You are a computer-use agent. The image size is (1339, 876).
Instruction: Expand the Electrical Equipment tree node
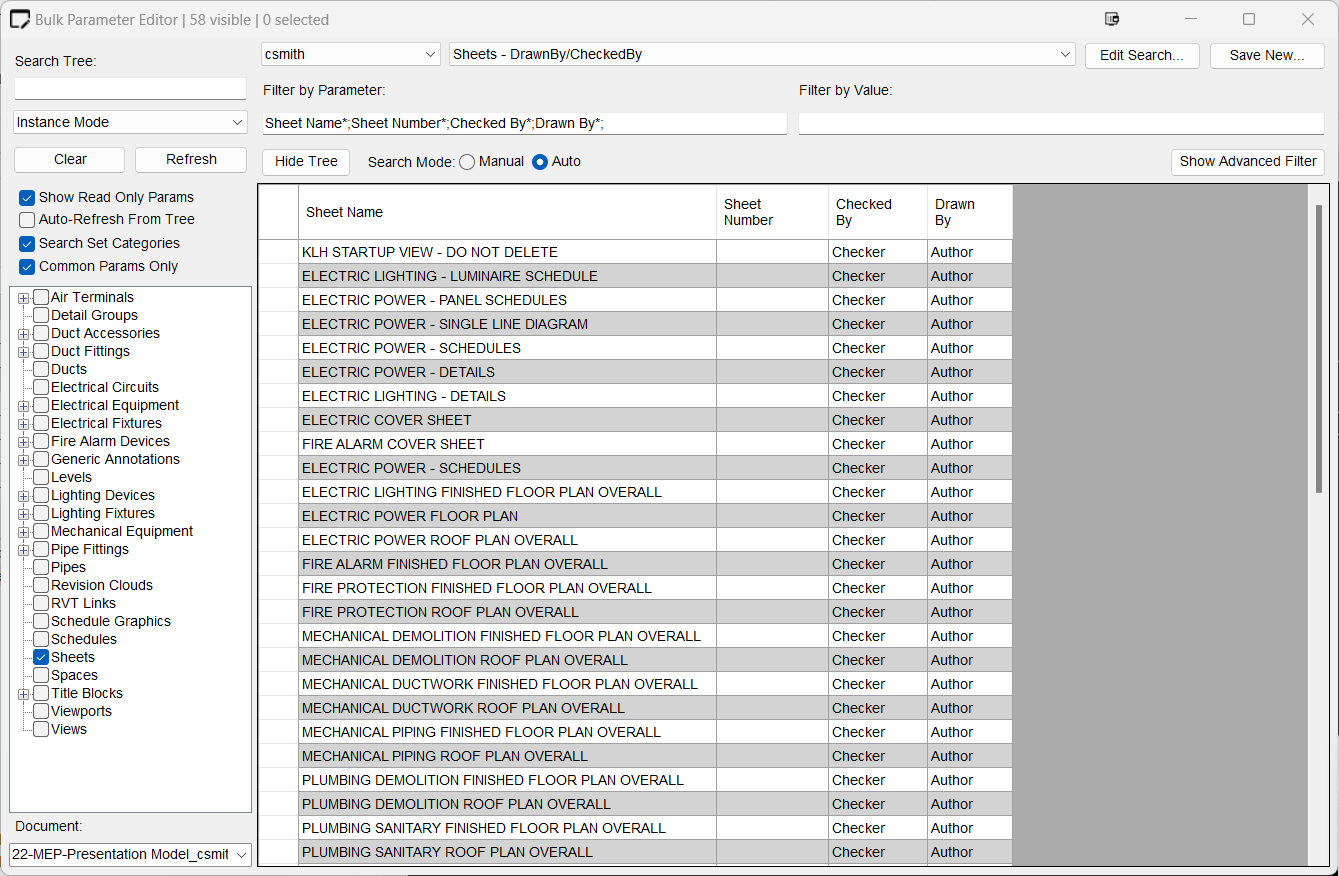pos(23,406)
